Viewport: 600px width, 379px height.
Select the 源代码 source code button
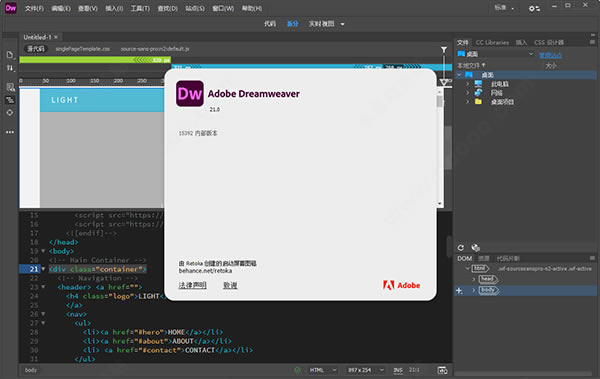36,49
